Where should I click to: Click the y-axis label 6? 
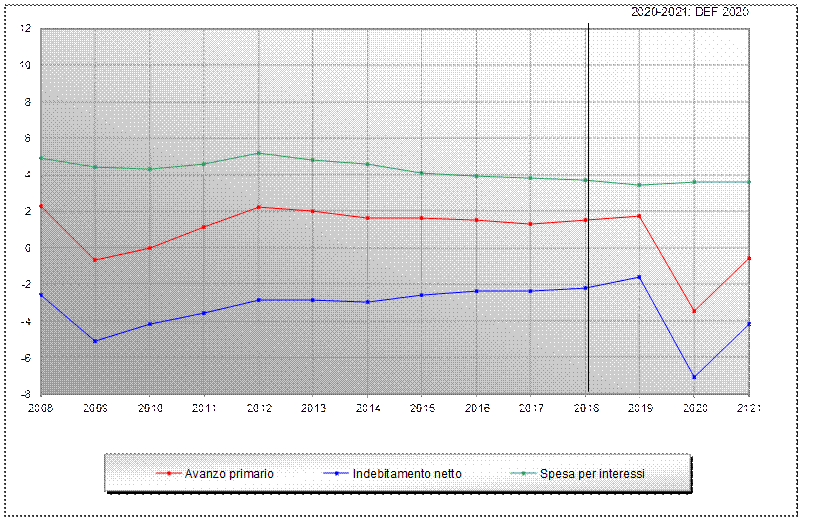point(28,138)
